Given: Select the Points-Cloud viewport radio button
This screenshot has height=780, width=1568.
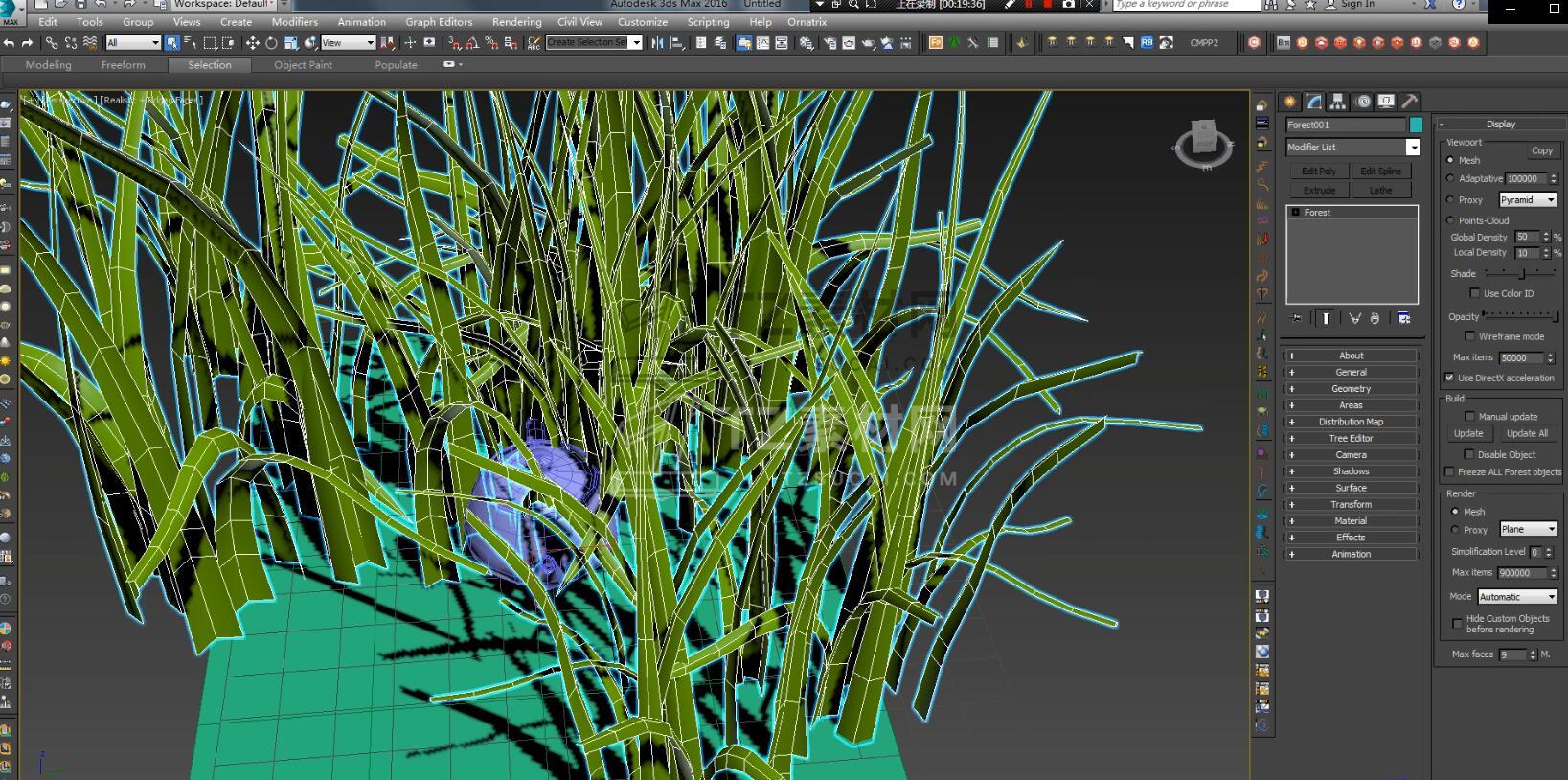Looking at the screenshot, I should point(1450,220).
